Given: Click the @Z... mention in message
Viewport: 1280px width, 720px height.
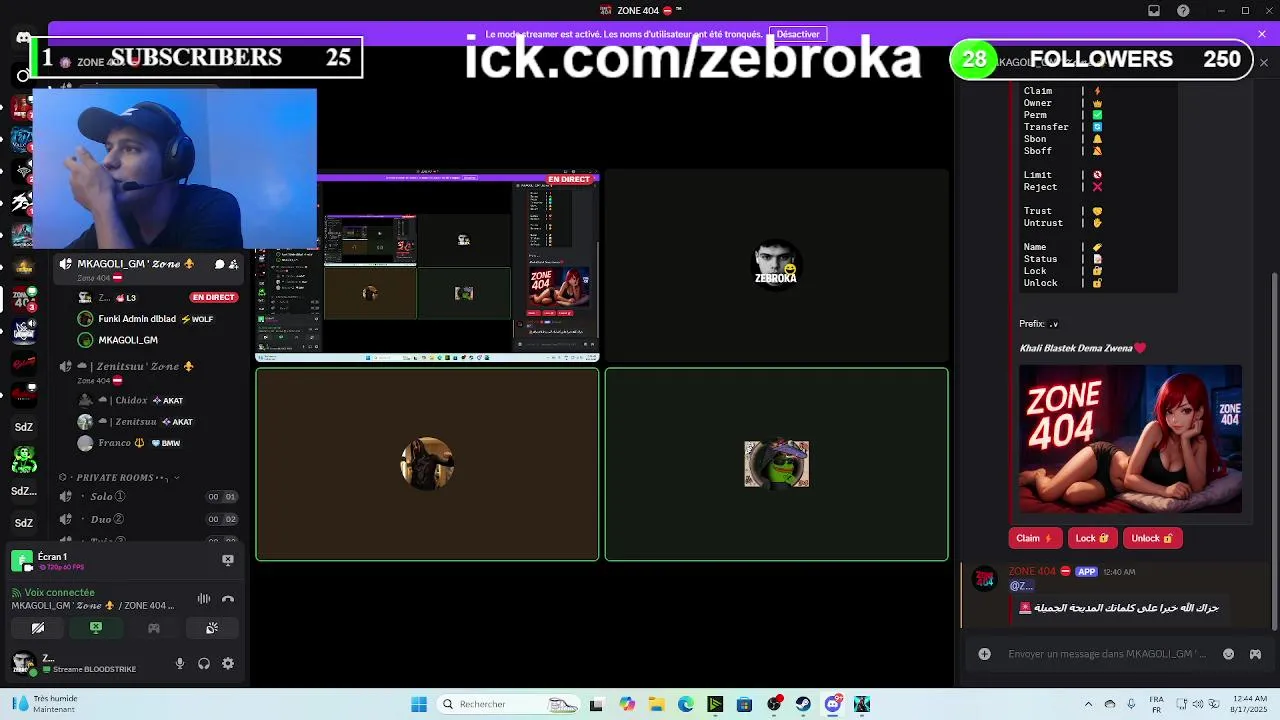Looking at the screenshot, I should pyautogui.click(x=1020, y=586).
